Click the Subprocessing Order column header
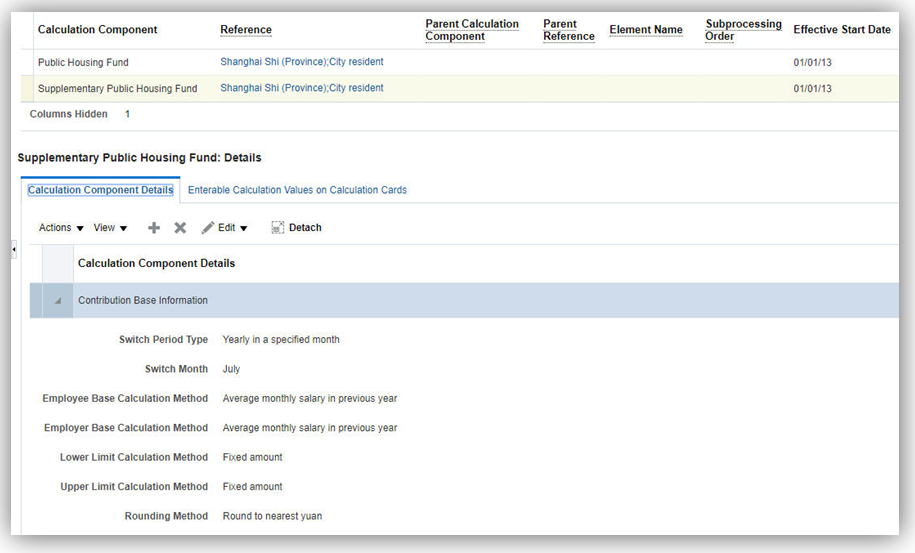The width and height of the screenshot is (915, 553). [743, 30]
